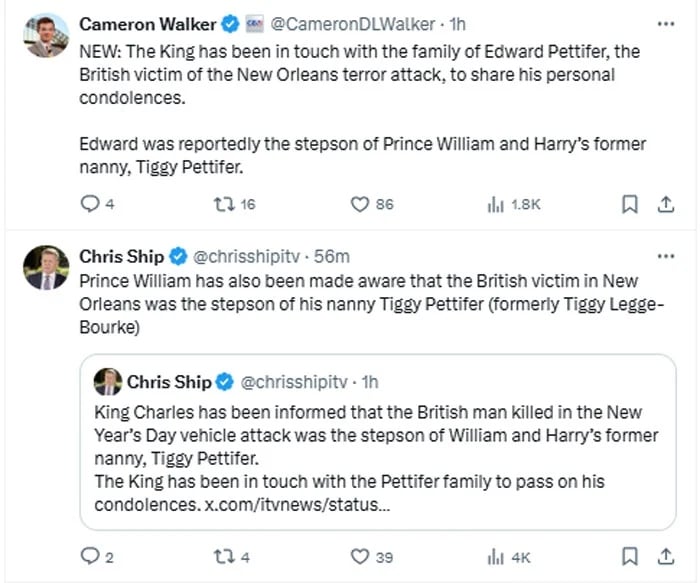Screen dimensions: 700x583
Task: Share Chris Ship's post
Action: pyautogui.click(x=664, y=556)
